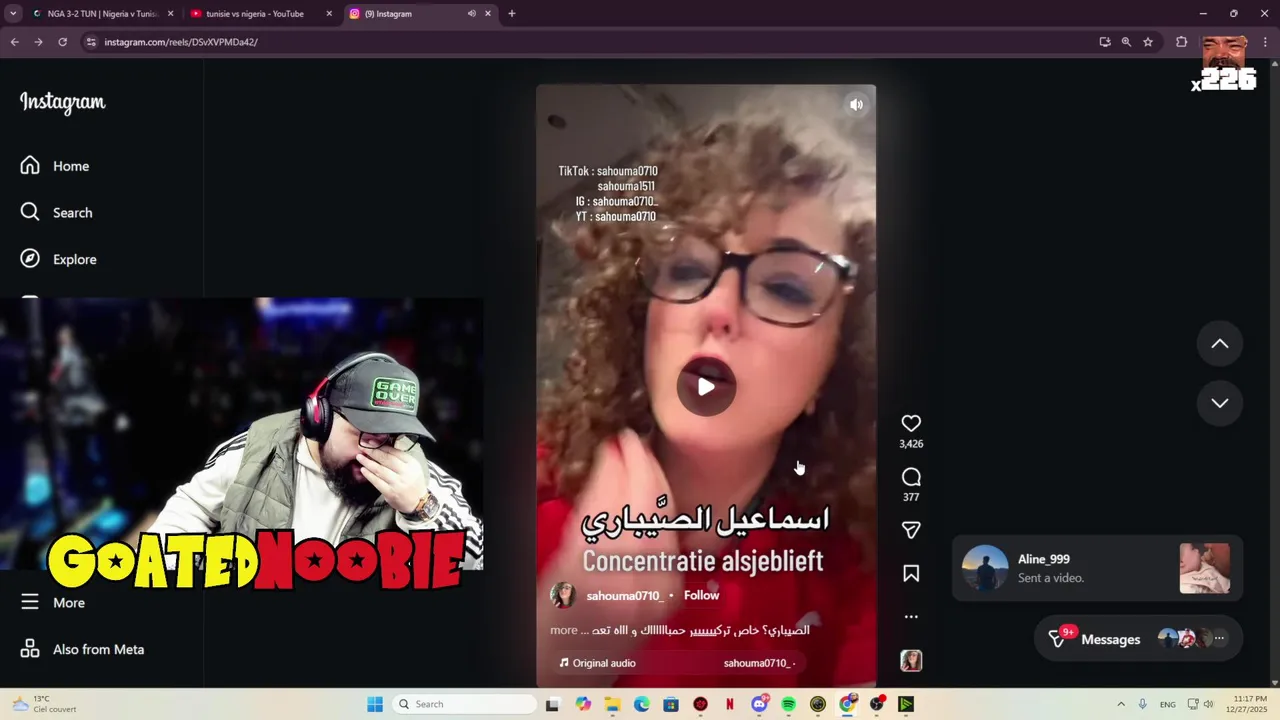The image size is (1280, 720).
Task: Bookmark this page with star icon
Action: tap(1148, 42)
